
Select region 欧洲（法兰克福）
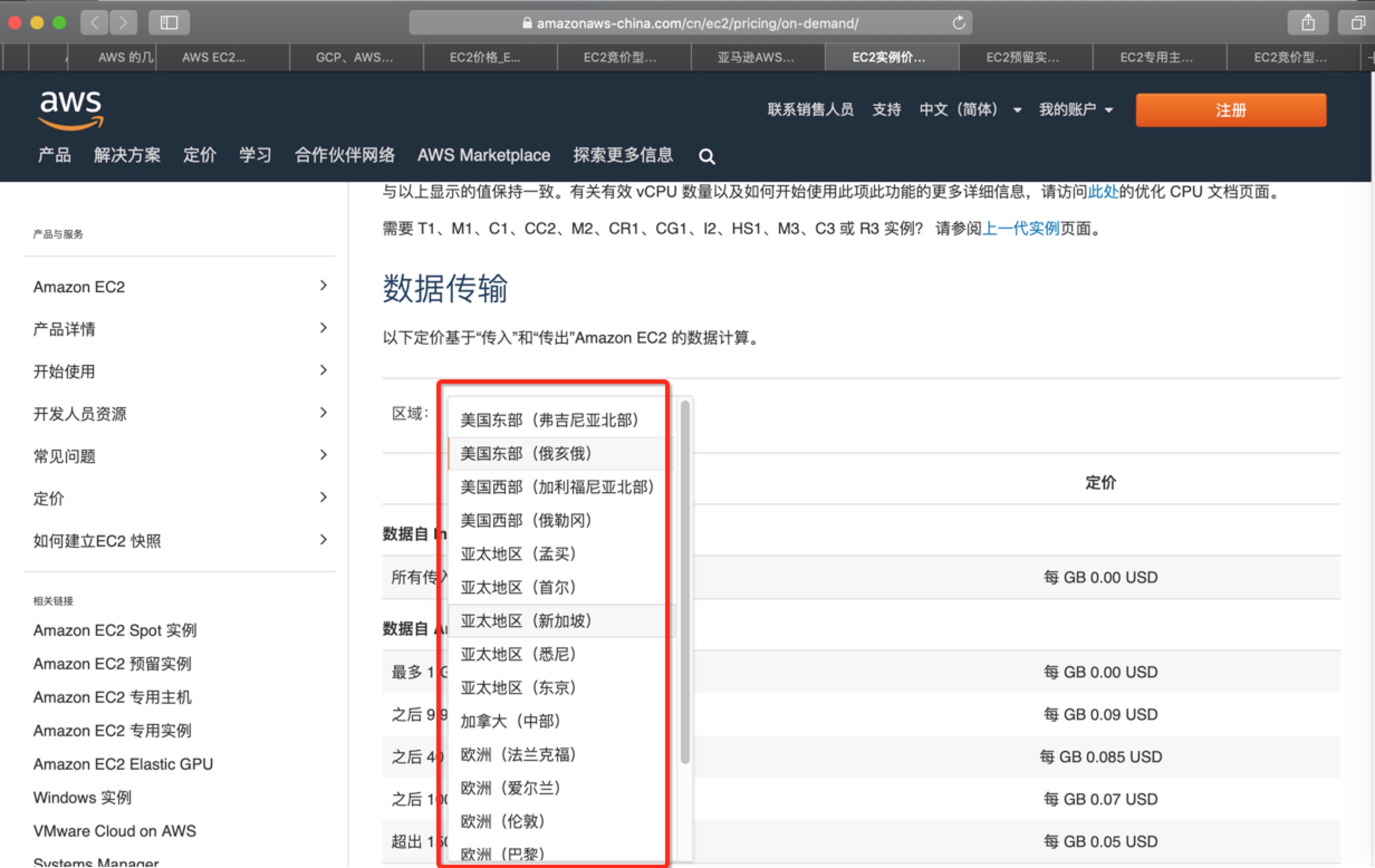[562, 754]
